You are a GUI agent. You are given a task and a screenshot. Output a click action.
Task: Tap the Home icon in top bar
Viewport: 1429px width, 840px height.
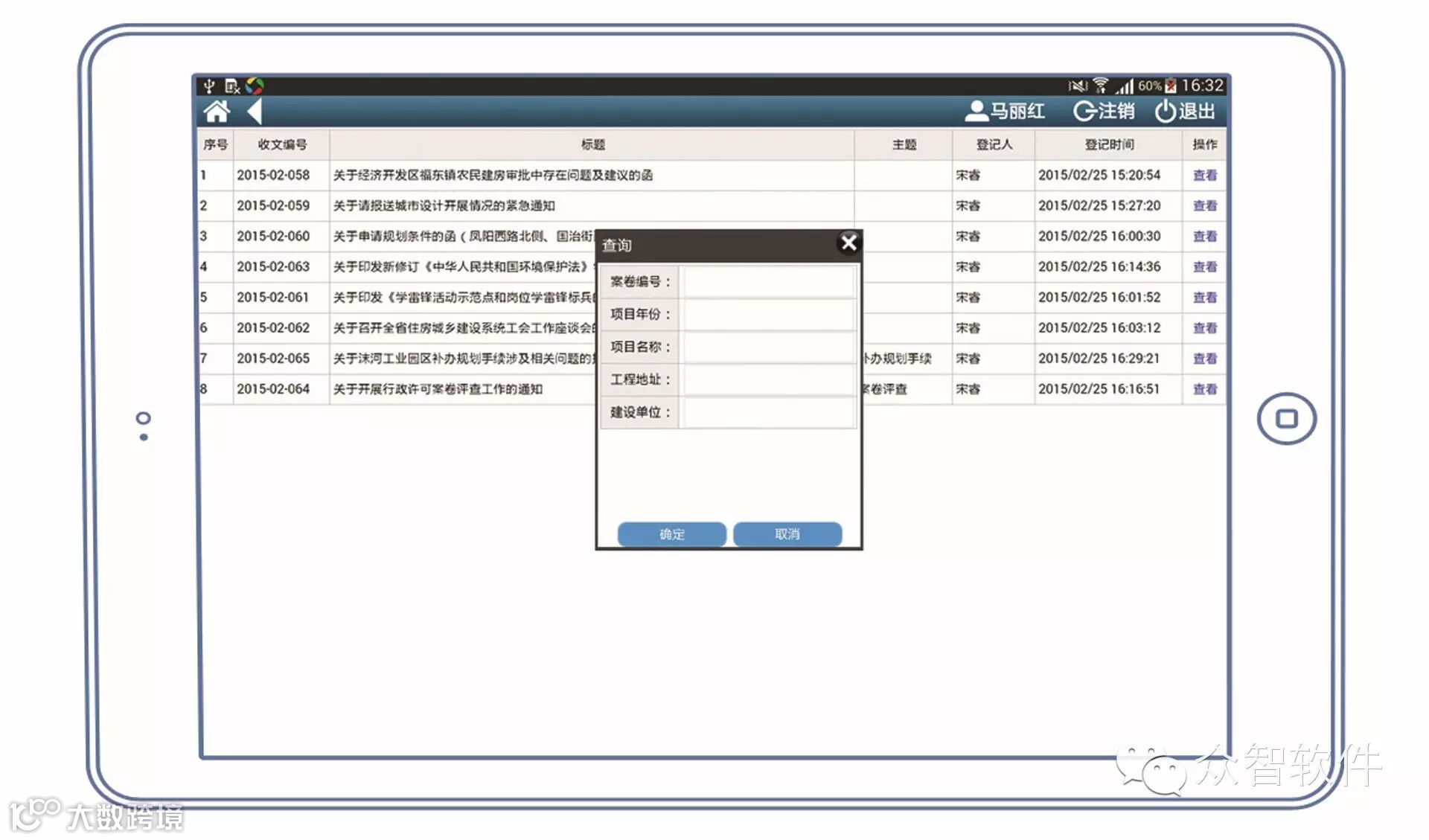point(217,112)
